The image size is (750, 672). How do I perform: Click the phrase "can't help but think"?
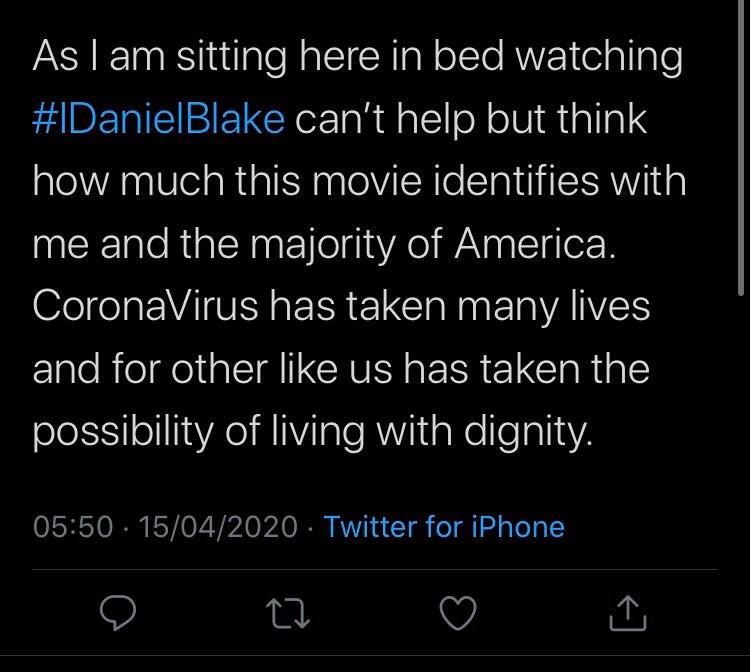point(470,120)
